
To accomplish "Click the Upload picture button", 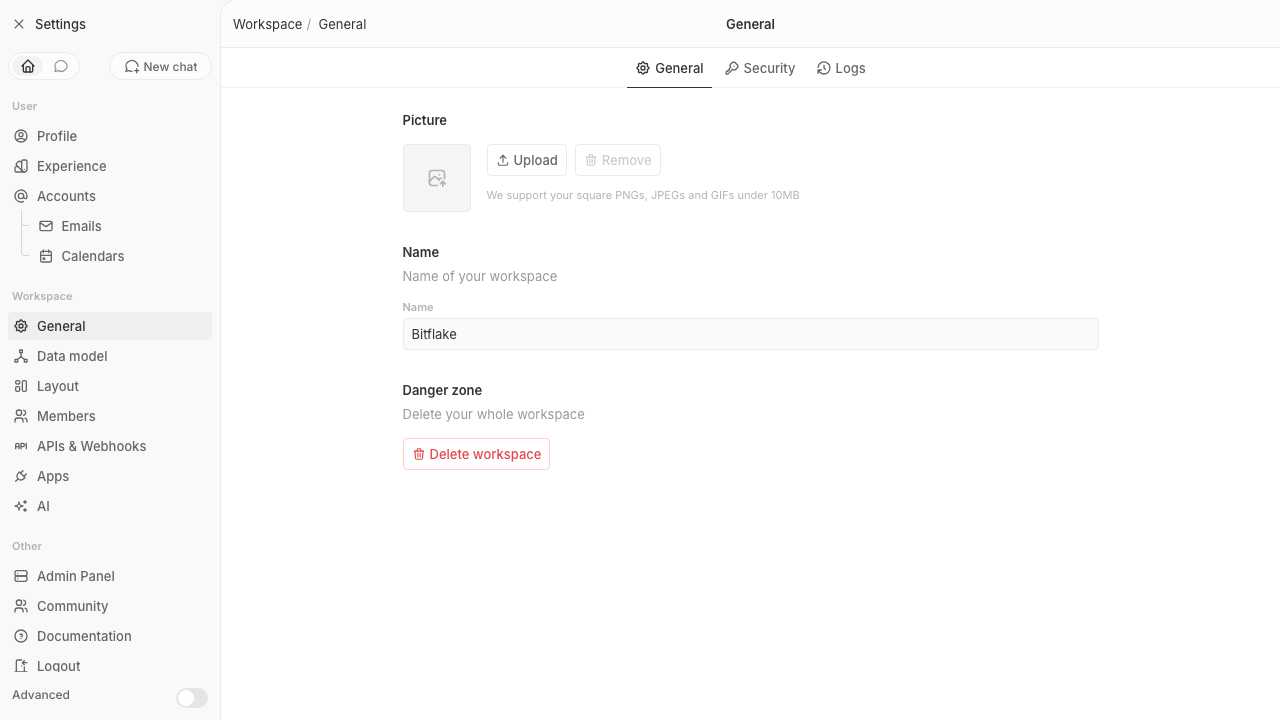I will point(527,160).
